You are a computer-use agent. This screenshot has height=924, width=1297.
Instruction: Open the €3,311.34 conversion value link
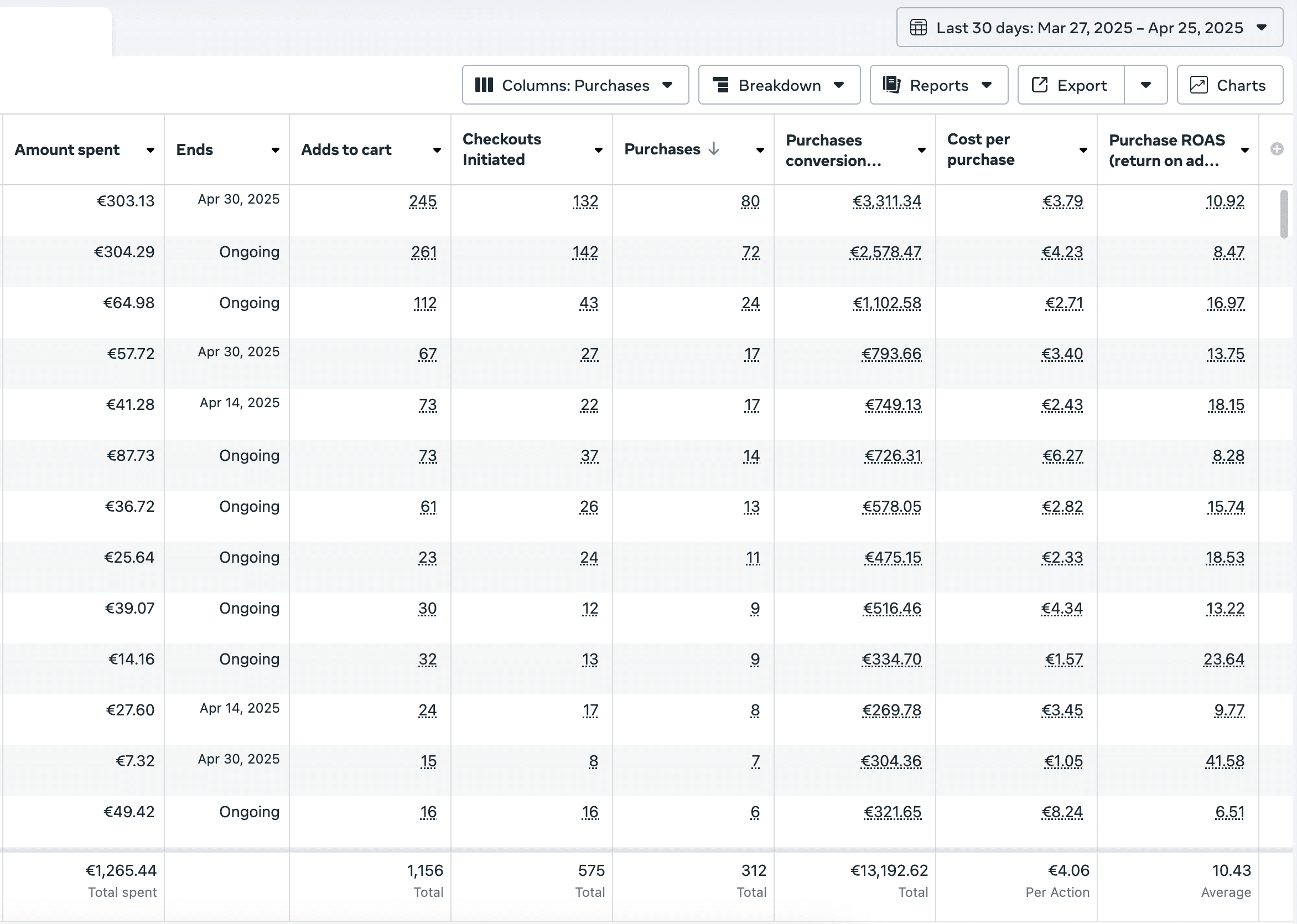[886, 201]
